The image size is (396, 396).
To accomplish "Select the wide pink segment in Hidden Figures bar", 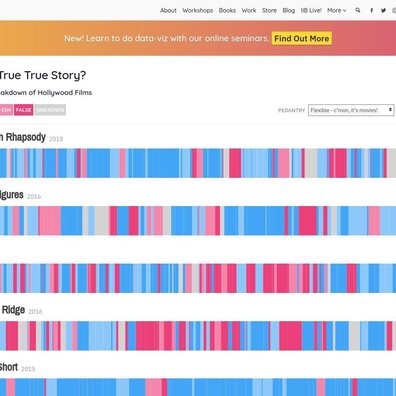I will coord(49,221).
